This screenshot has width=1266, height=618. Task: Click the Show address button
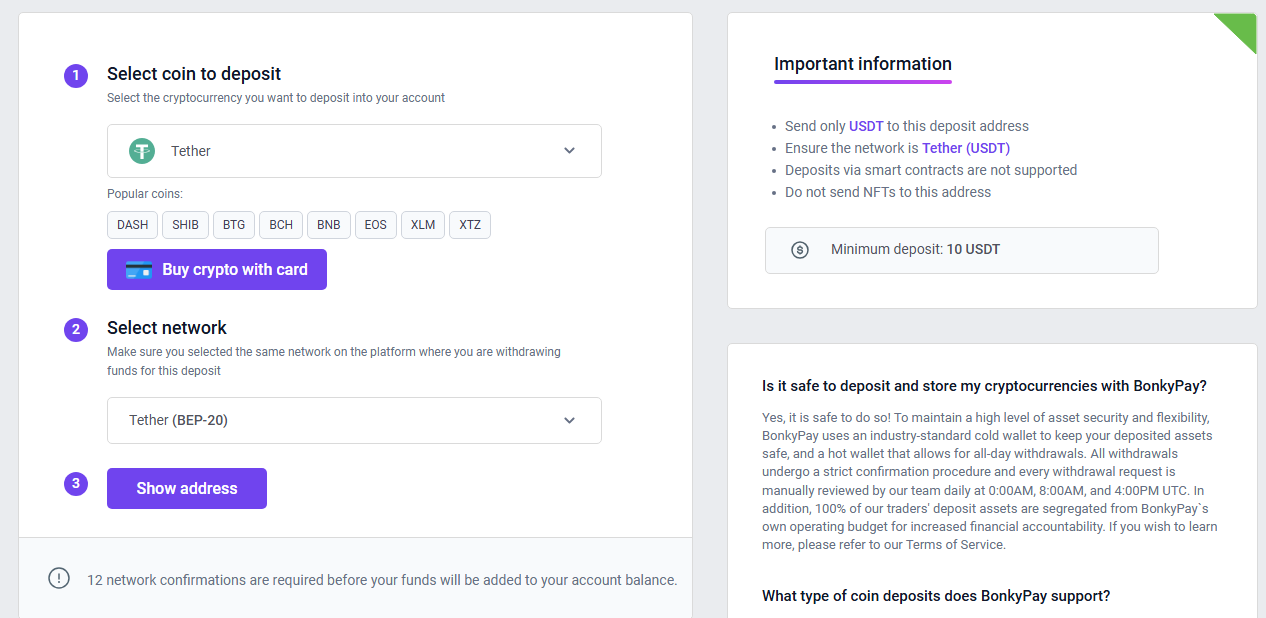(187, 489)
